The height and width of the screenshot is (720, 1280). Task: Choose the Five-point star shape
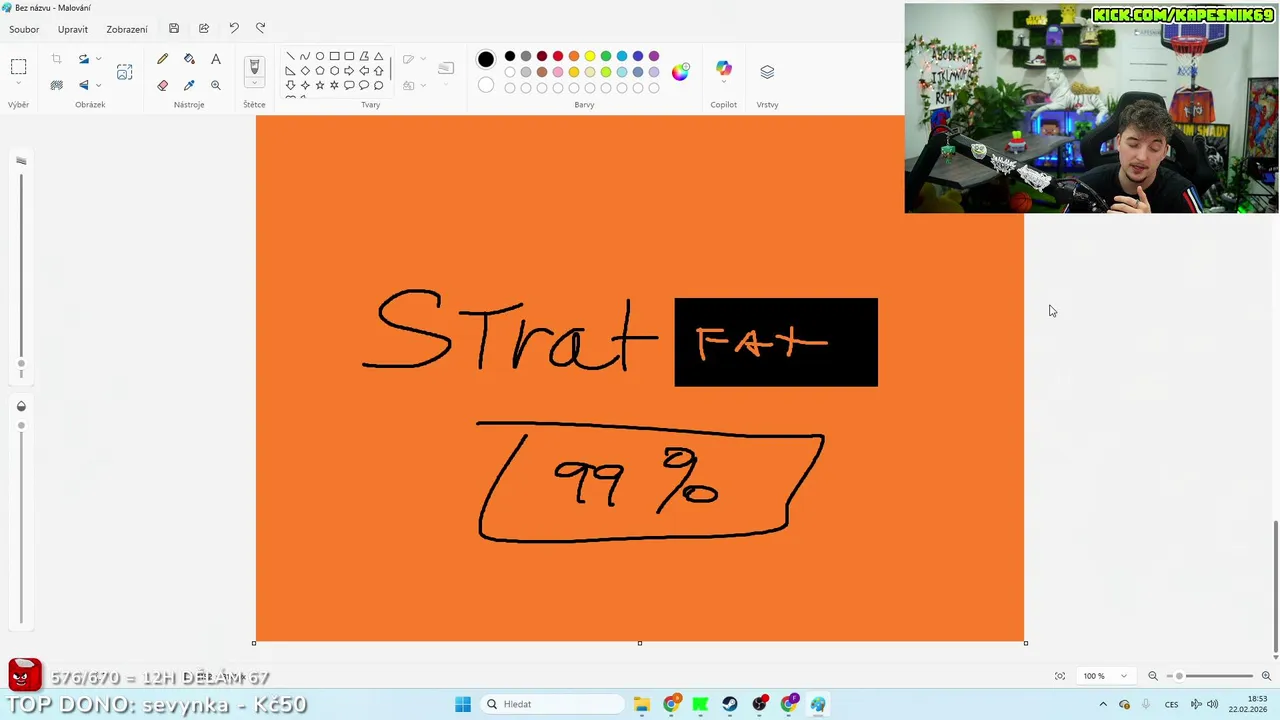[320, 85]
